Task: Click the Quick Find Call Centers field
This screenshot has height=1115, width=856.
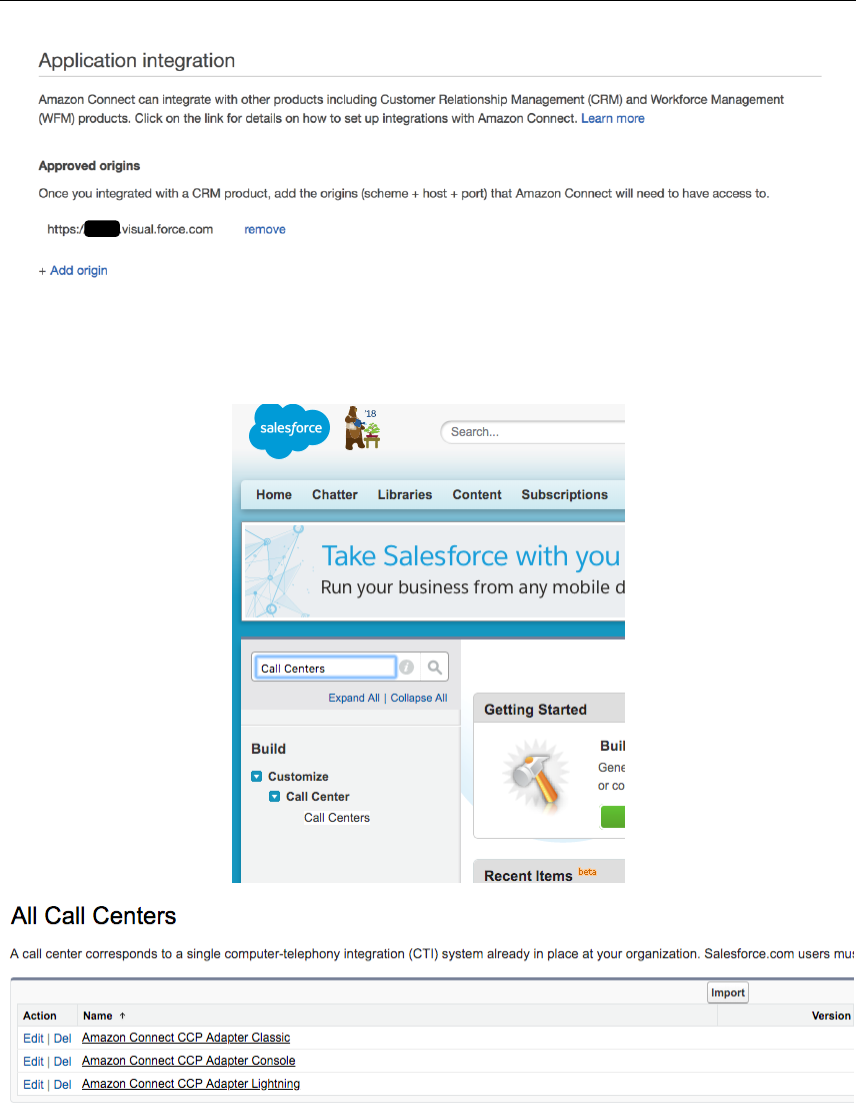Action: (x=325, y=668)
